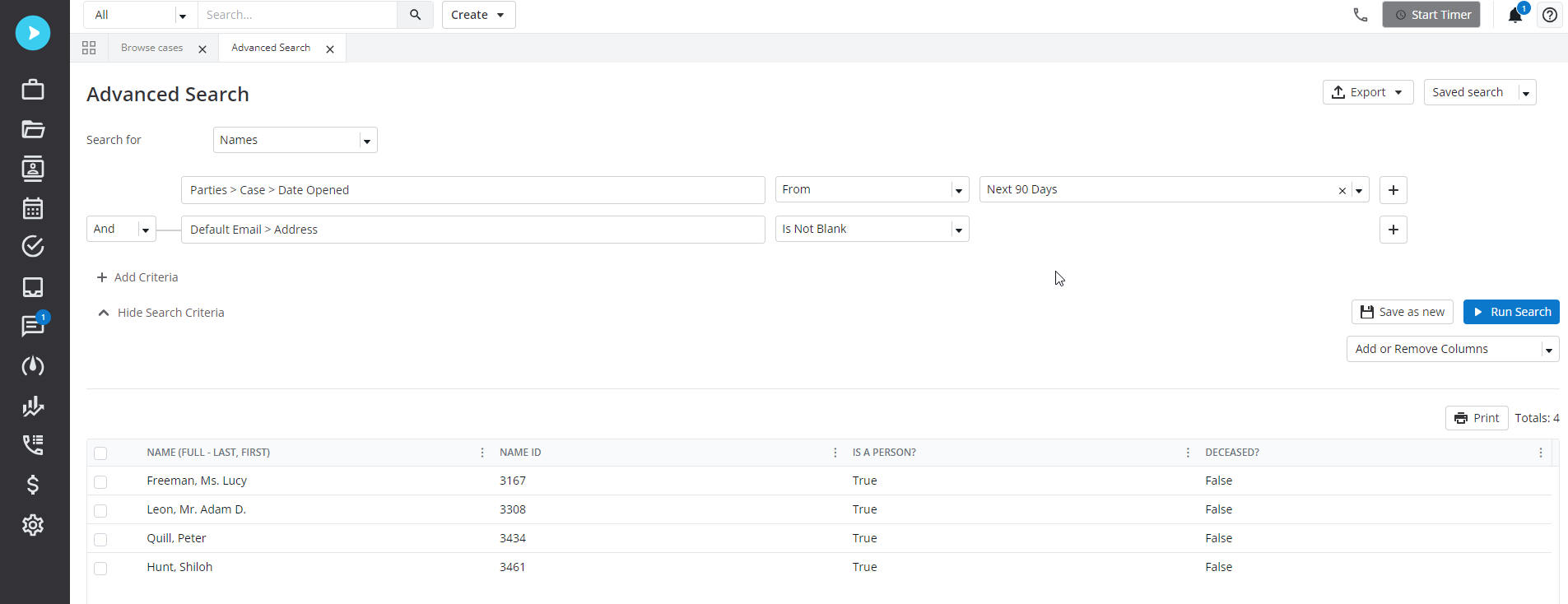
Task: Open Is a Person column options menu
Action: pos(1188,453)
